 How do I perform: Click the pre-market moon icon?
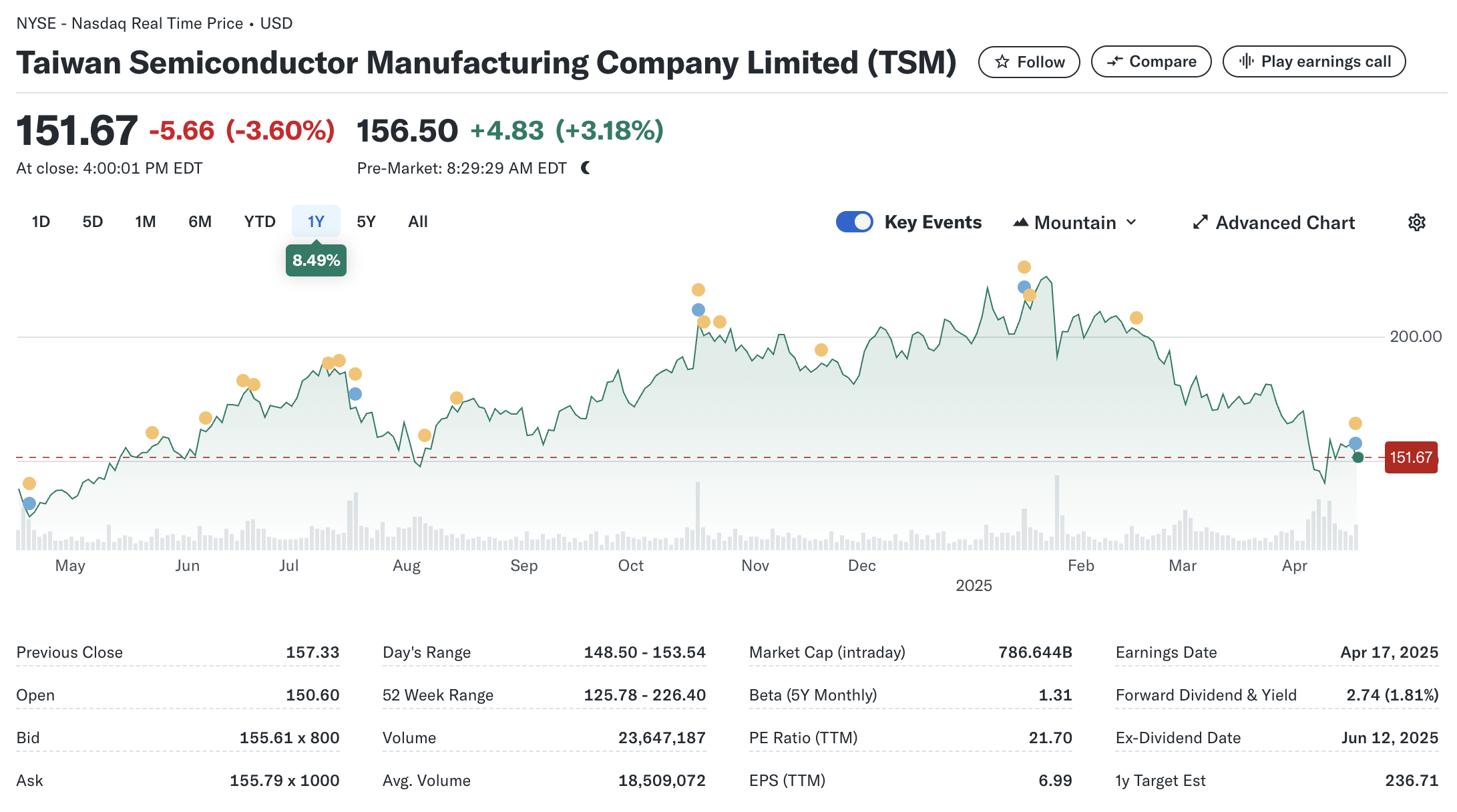coord(586,168)
